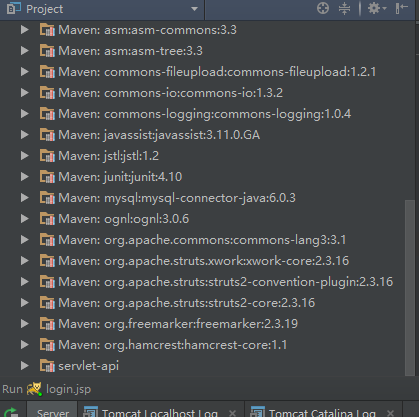Expand the struts2-core:2.3.16 library node

(24, 303)
